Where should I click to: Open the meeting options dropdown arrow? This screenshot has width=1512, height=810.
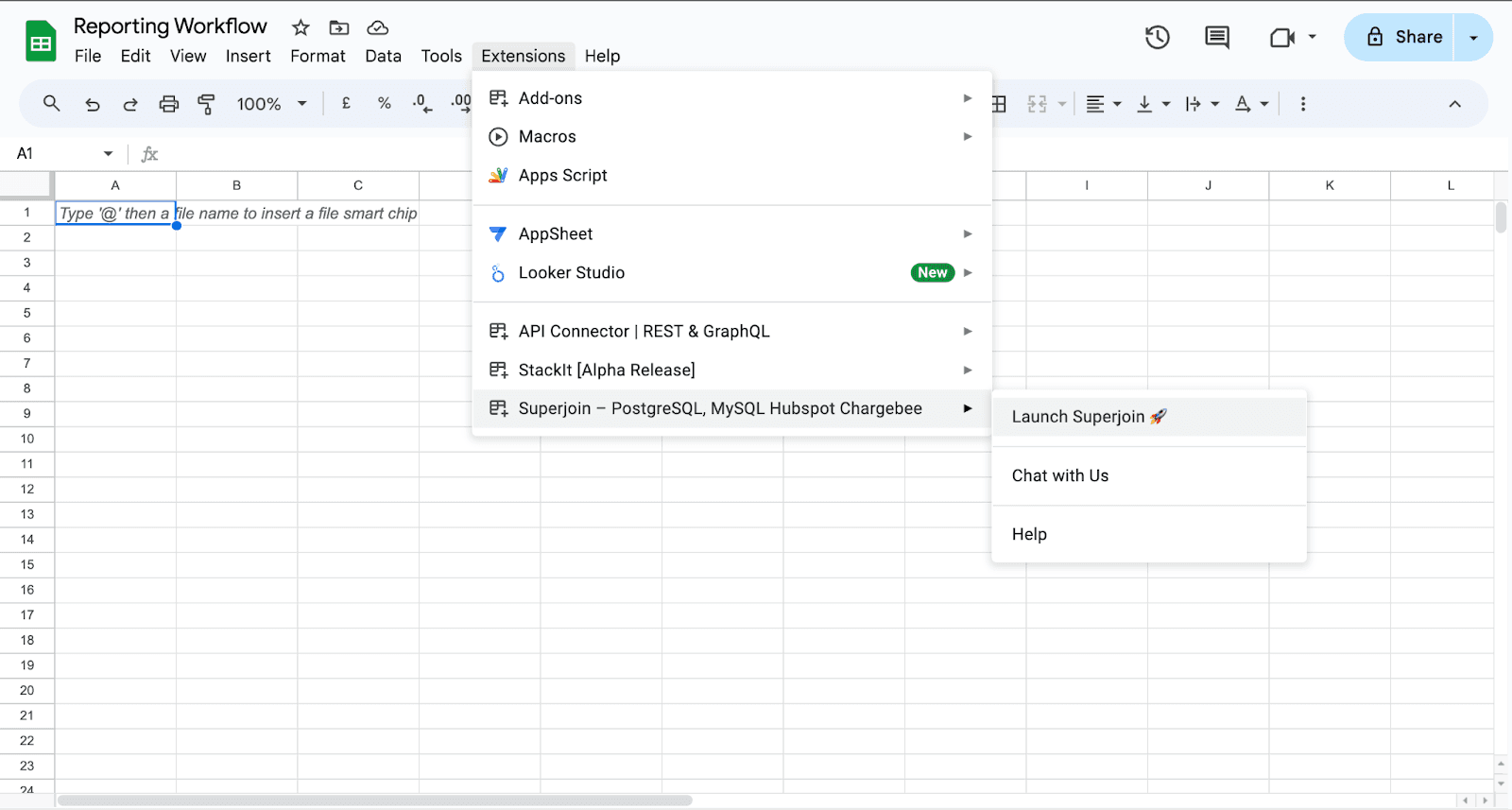(1312, 37)
